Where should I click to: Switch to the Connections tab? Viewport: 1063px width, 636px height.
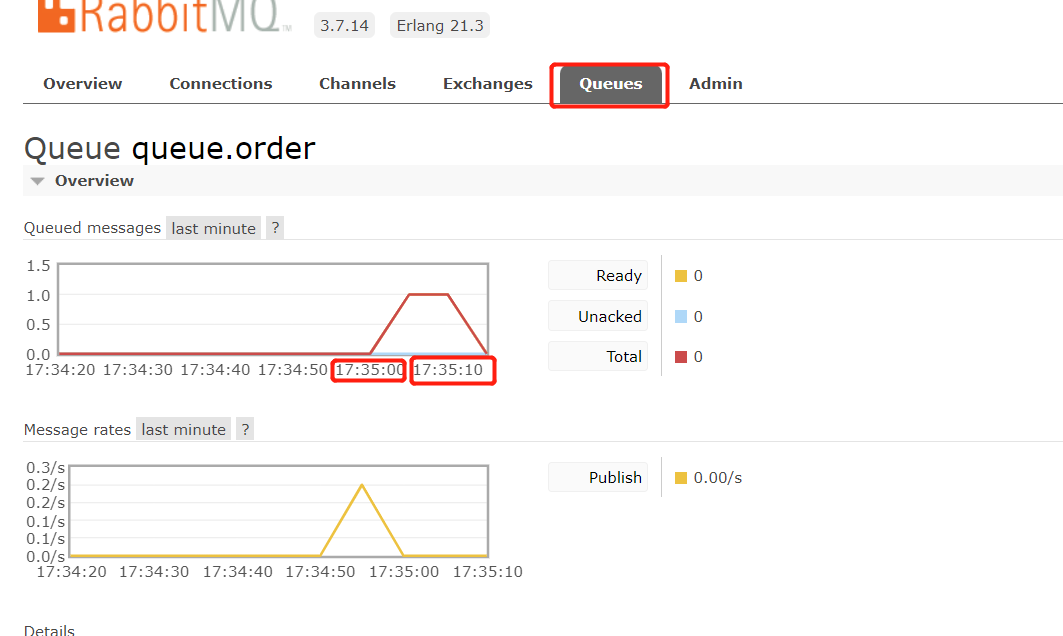pyautogui.click(x=221, y=83)
